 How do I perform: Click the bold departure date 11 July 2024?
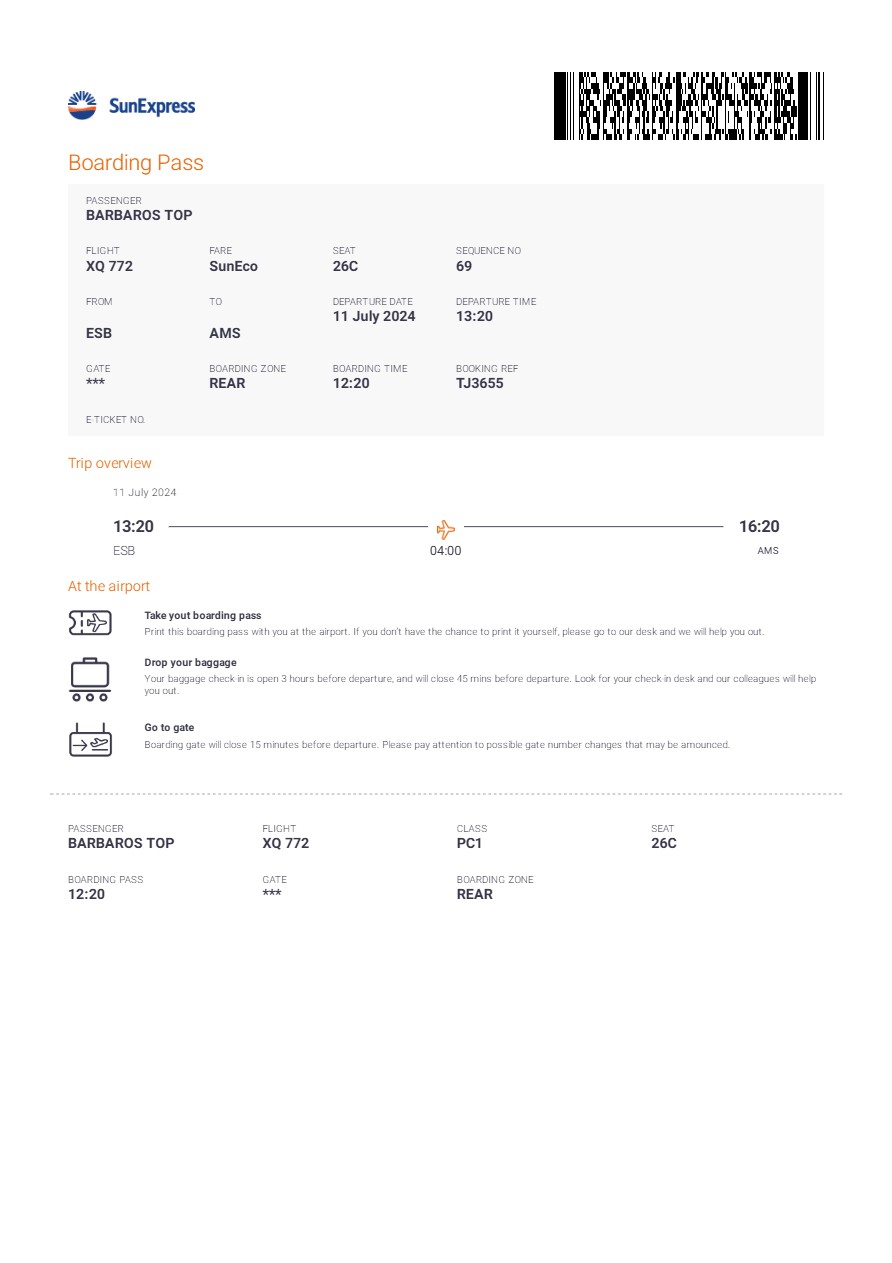point(374,316)
